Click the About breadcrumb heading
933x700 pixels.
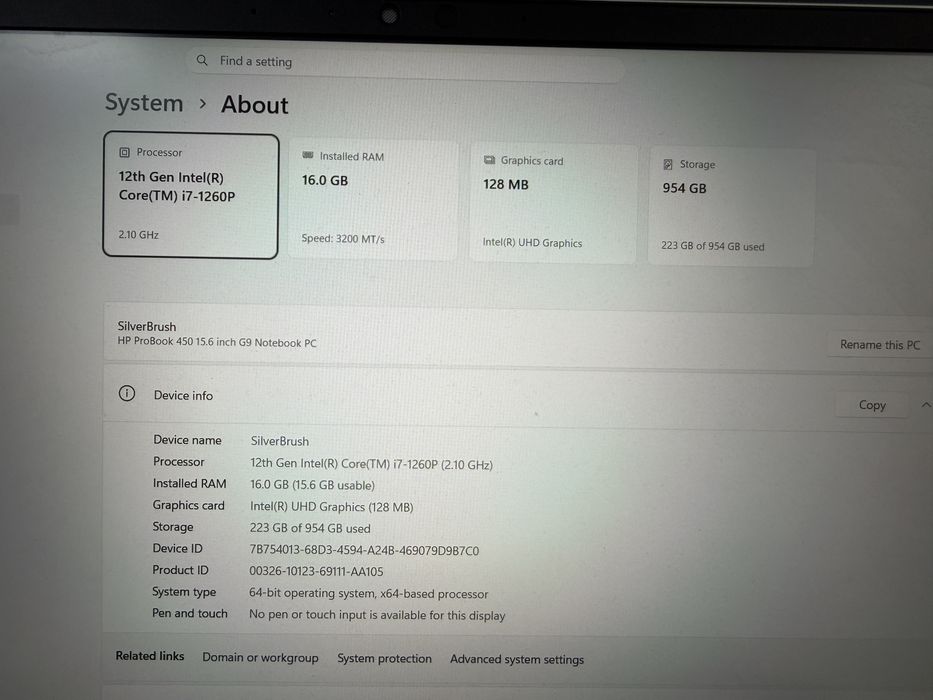point(255,105)
